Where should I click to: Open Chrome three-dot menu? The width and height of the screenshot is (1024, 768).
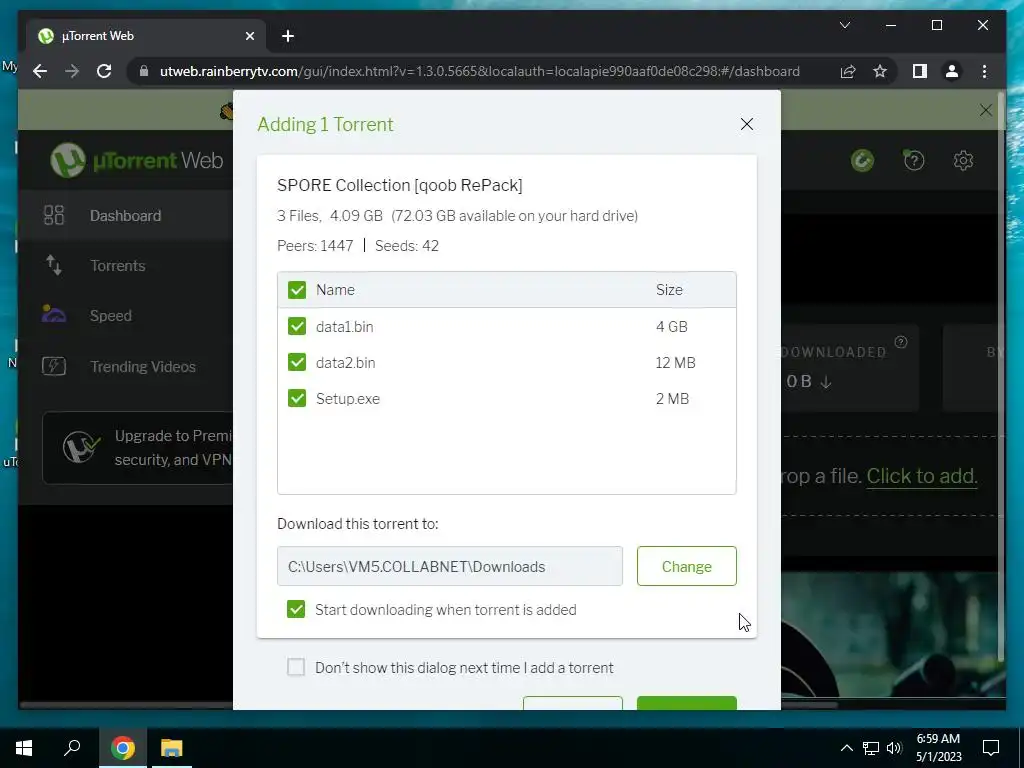[x=984, y=71]
